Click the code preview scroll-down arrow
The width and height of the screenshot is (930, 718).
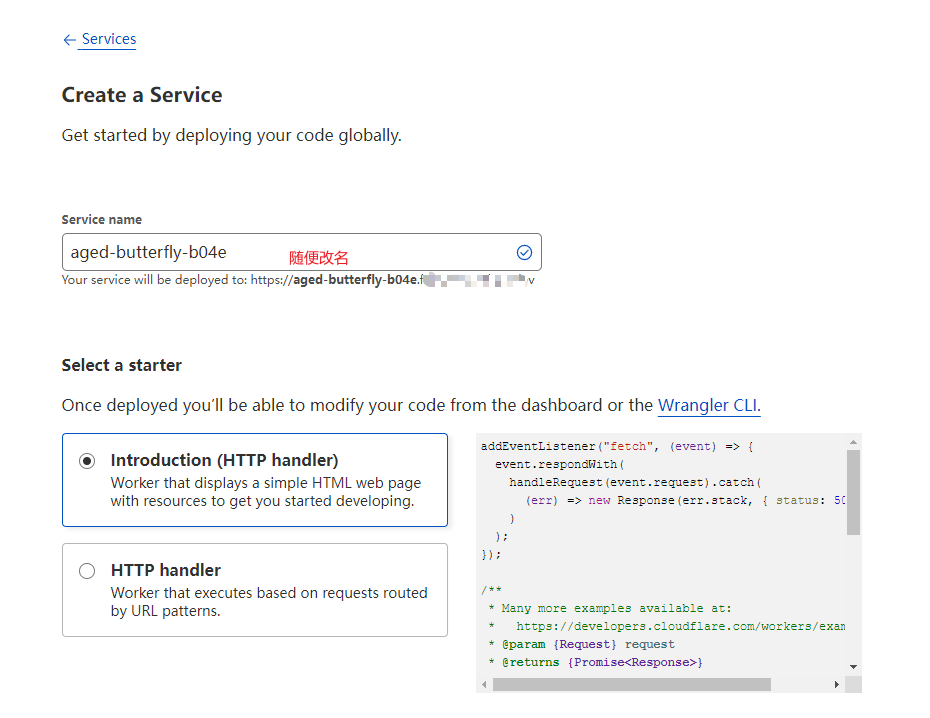tap(853, 667)
